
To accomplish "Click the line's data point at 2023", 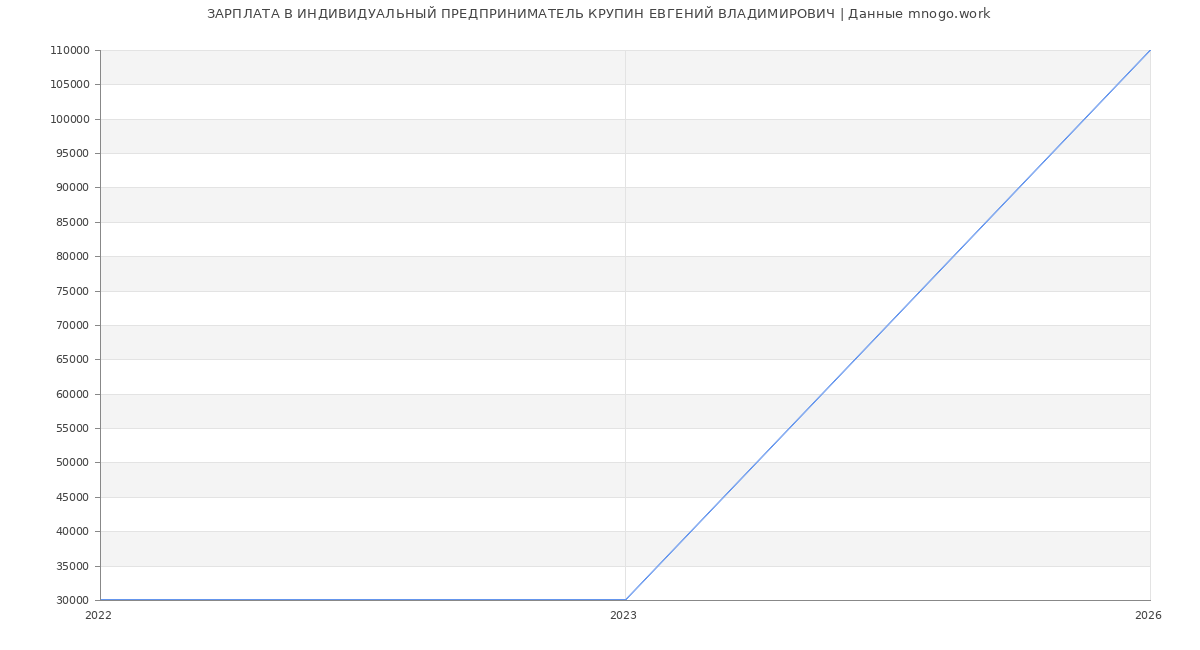I will coord(625,600).
